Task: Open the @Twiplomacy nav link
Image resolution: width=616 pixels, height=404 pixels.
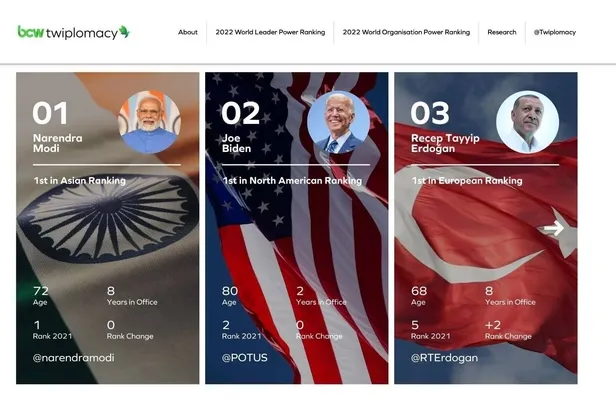Action: point(555,32)
